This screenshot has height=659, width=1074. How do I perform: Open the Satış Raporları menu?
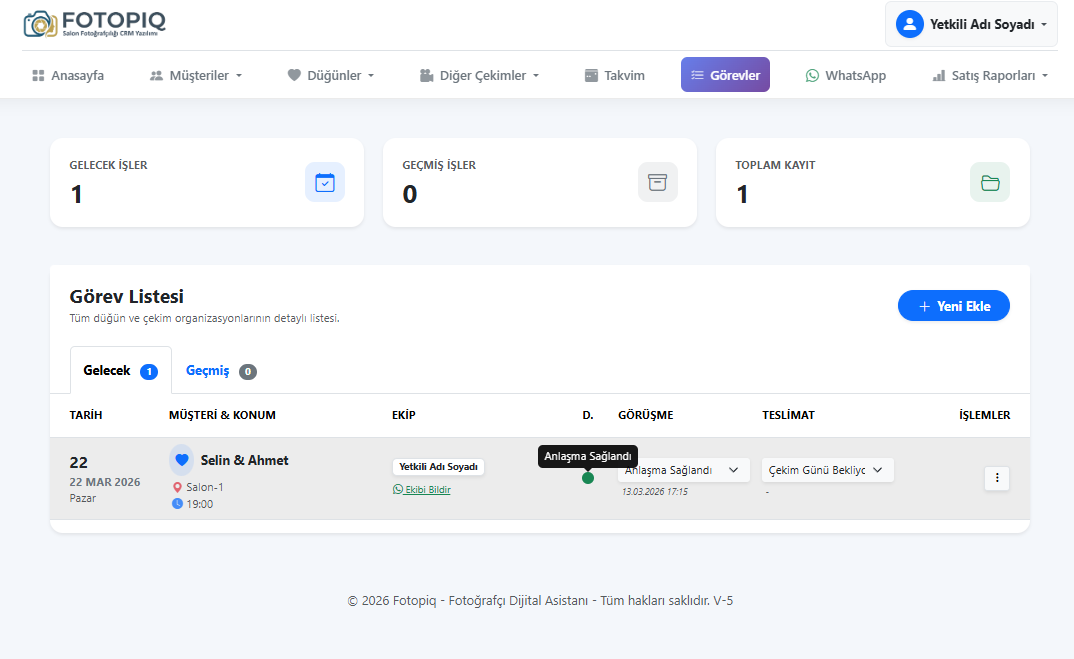pyautogui.click(x=990, y=75)
